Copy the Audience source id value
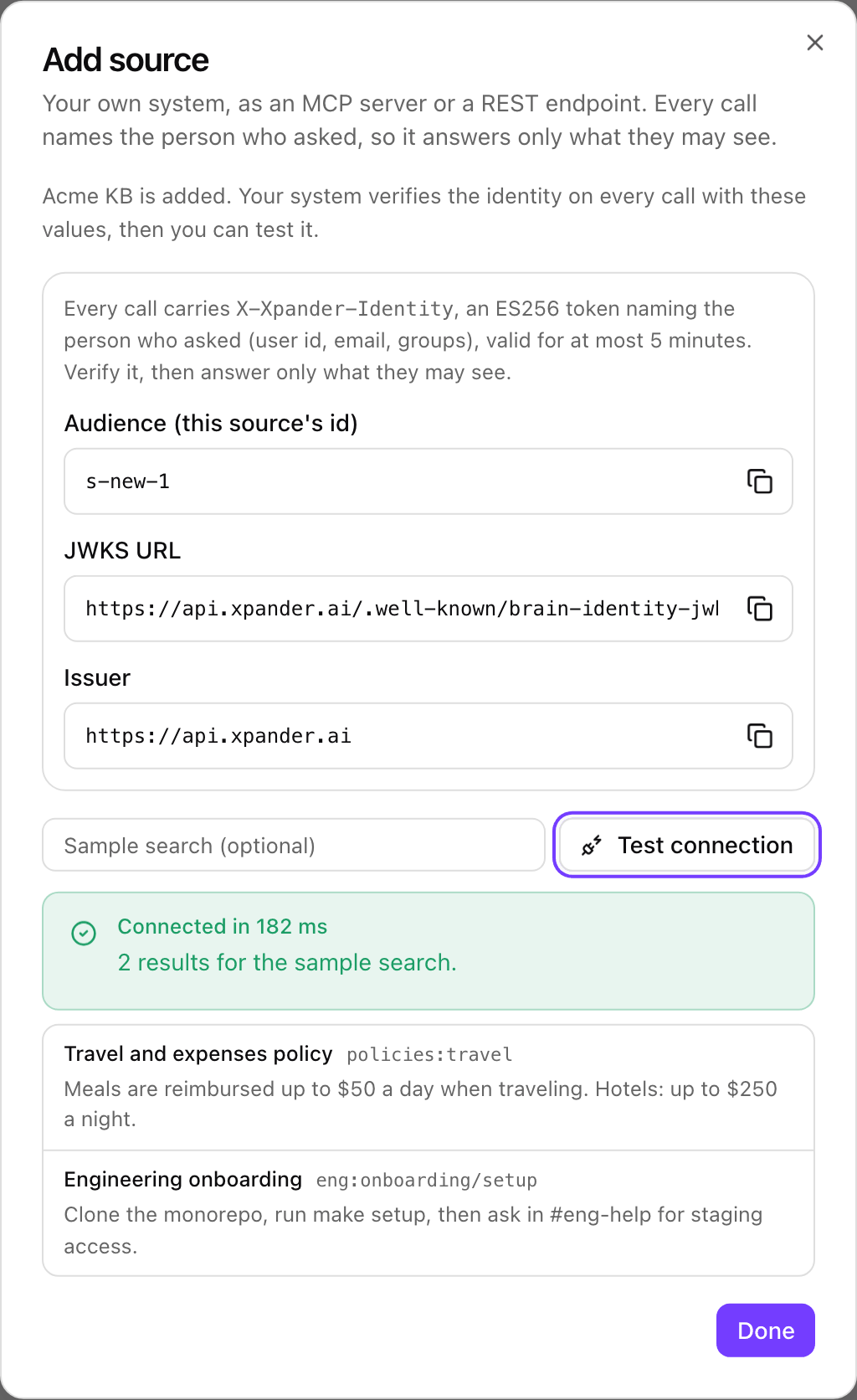 [760, 481]
